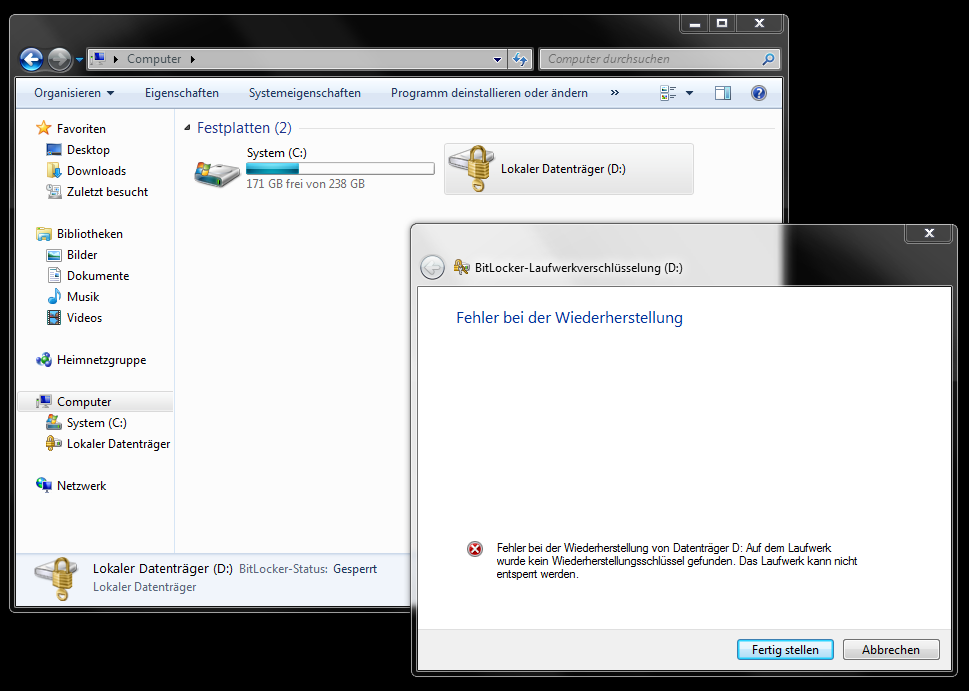The height and width of the screenshot is (691, 969).
Task: Click the System (C:) drive icon in sidebar
Action: [x=54, y=422]
